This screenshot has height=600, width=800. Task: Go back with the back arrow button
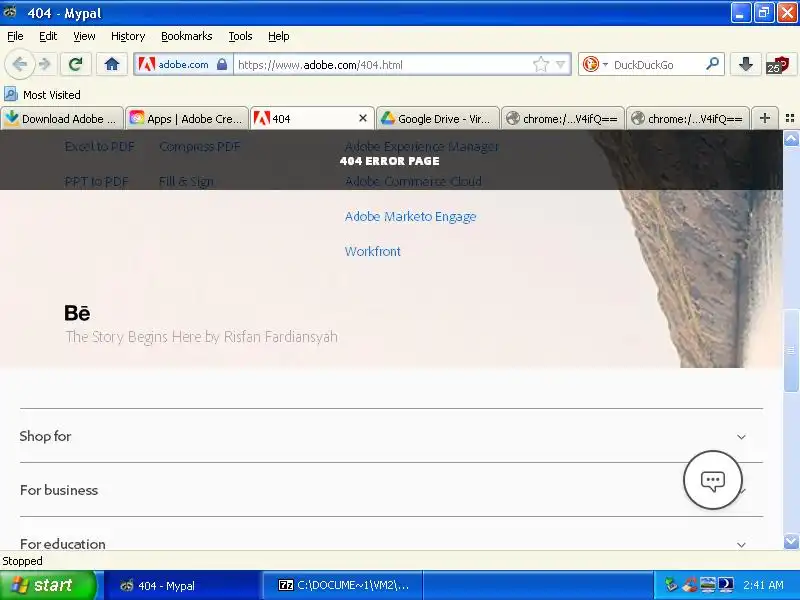tap(20, 64)
